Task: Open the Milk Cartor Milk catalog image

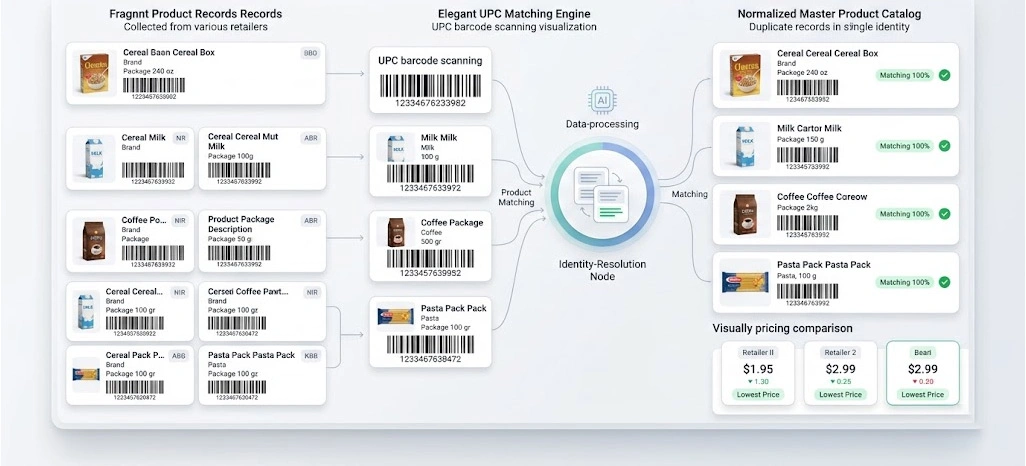Action: click(x=745, y=145)
